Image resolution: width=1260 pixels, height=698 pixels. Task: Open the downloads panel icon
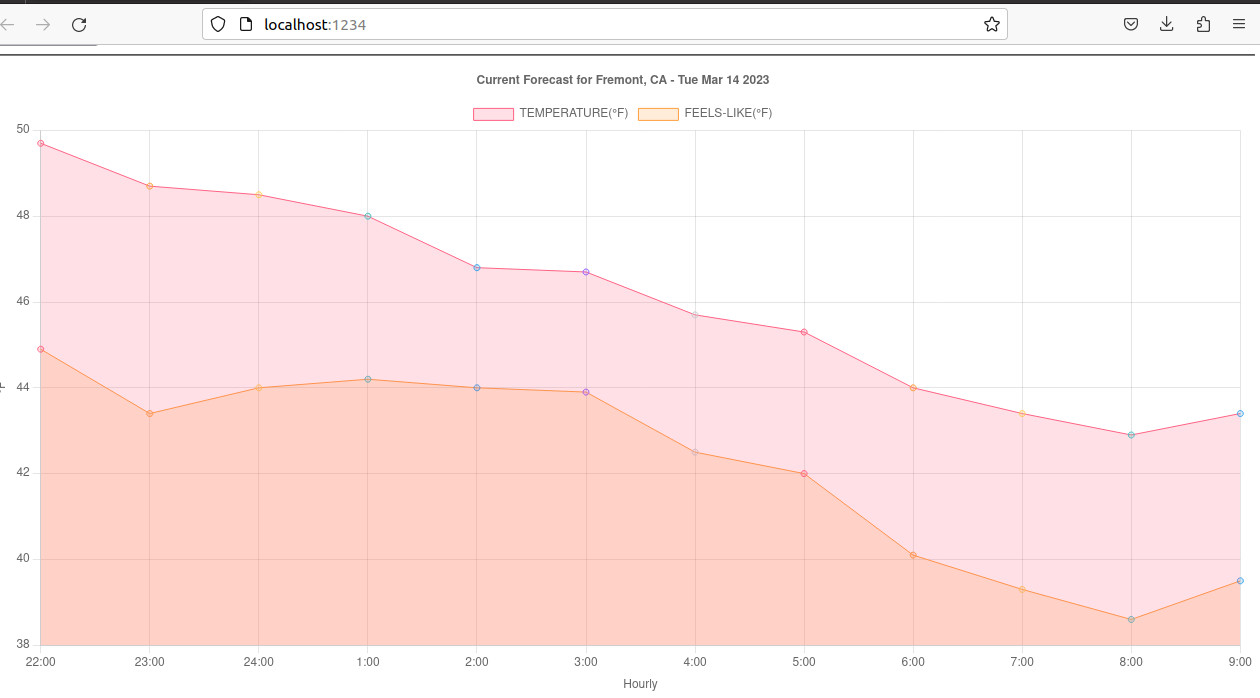[1167, 25]
